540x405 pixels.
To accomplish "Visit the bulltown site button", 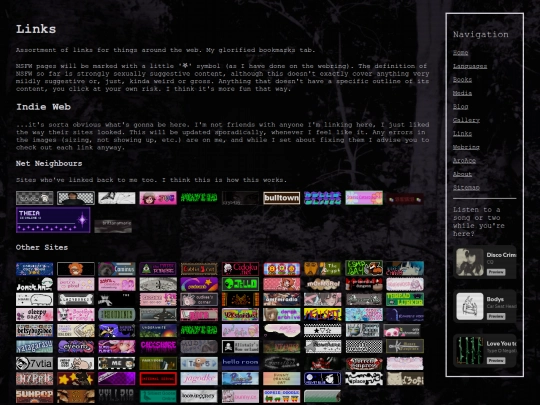I will tap(282, 198).
